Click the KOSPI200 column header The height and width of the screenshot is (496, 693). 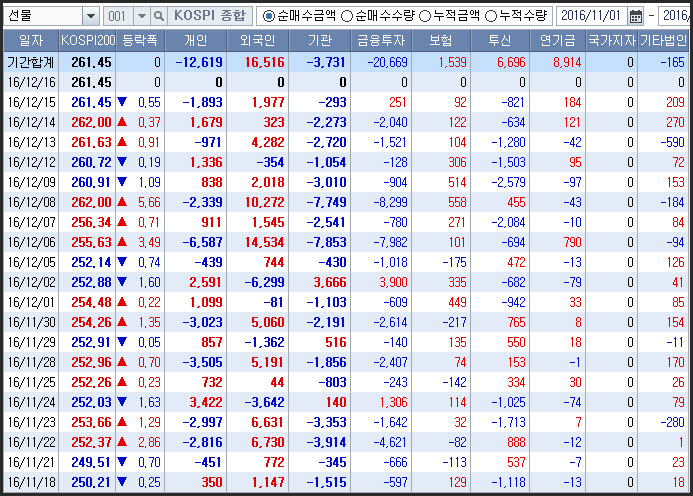pyautogui.click(x=88, y=41)
